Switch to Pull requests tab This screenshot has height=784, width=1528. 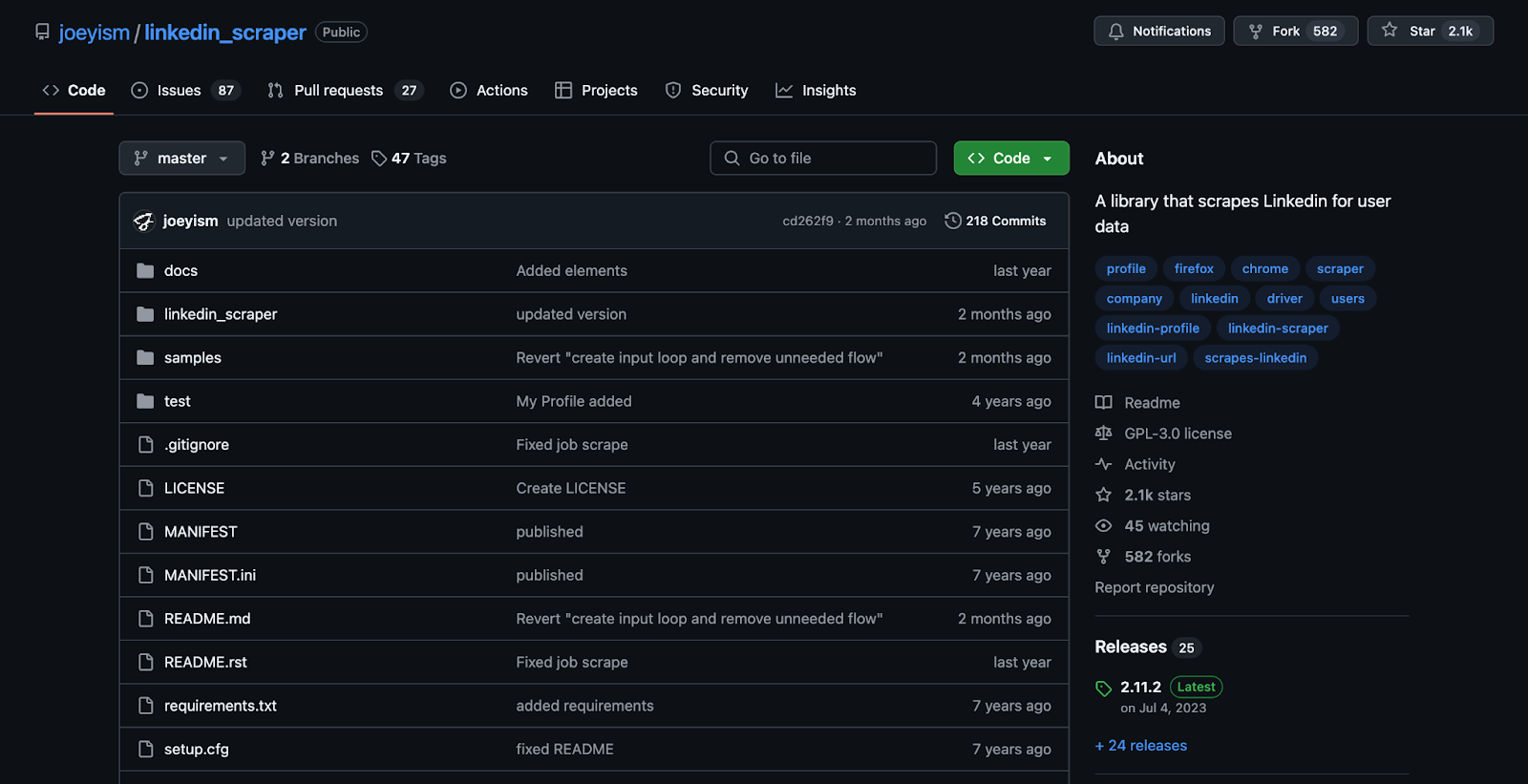click(x=346, y=91)
